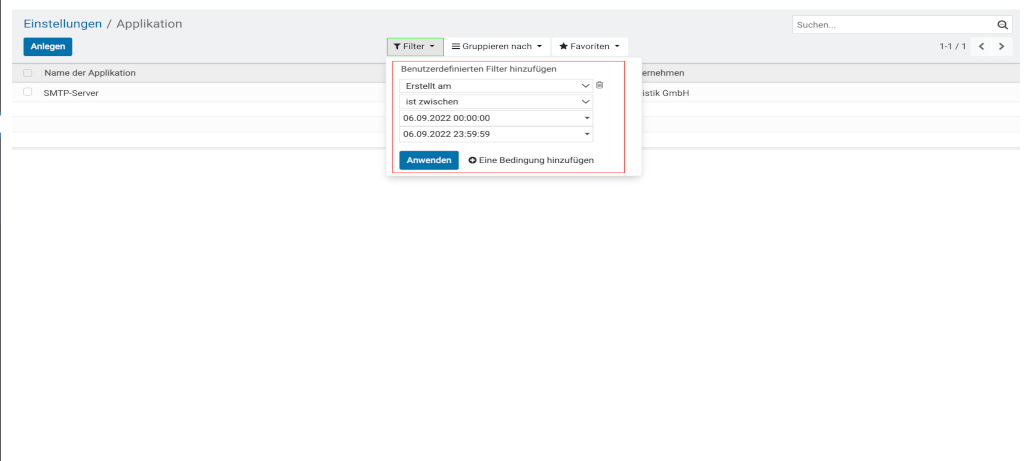Navigate to Einstellungen breadcrumb link
Screen dimensions: 1030x461
62,23
